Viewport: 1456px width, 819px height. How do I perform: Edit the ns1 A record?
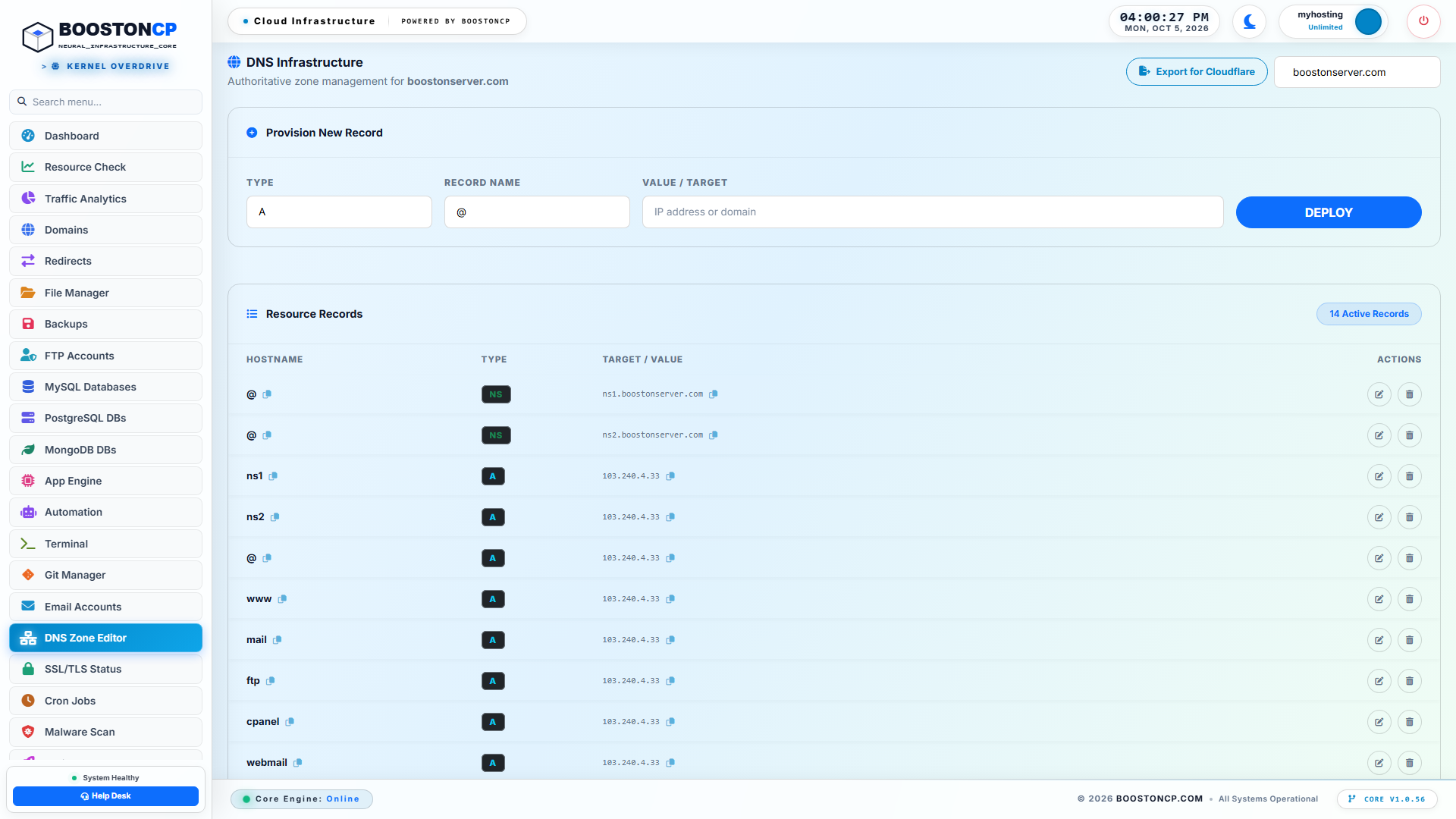(1379, 476)
